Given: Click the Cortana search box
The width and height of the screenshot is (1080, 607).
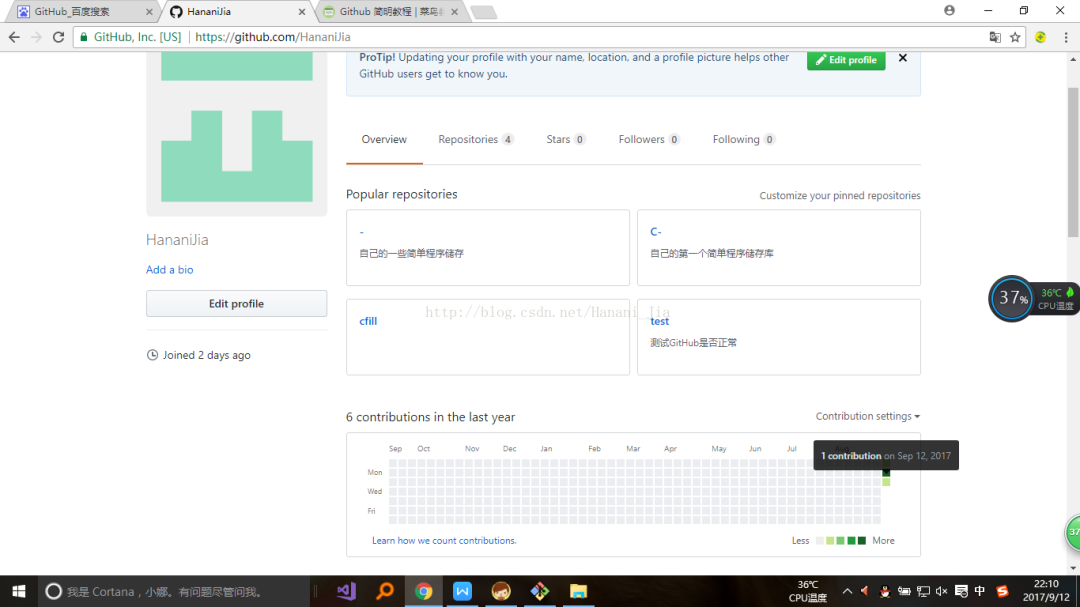Looking at the screenshot, I should pos(174,591).
